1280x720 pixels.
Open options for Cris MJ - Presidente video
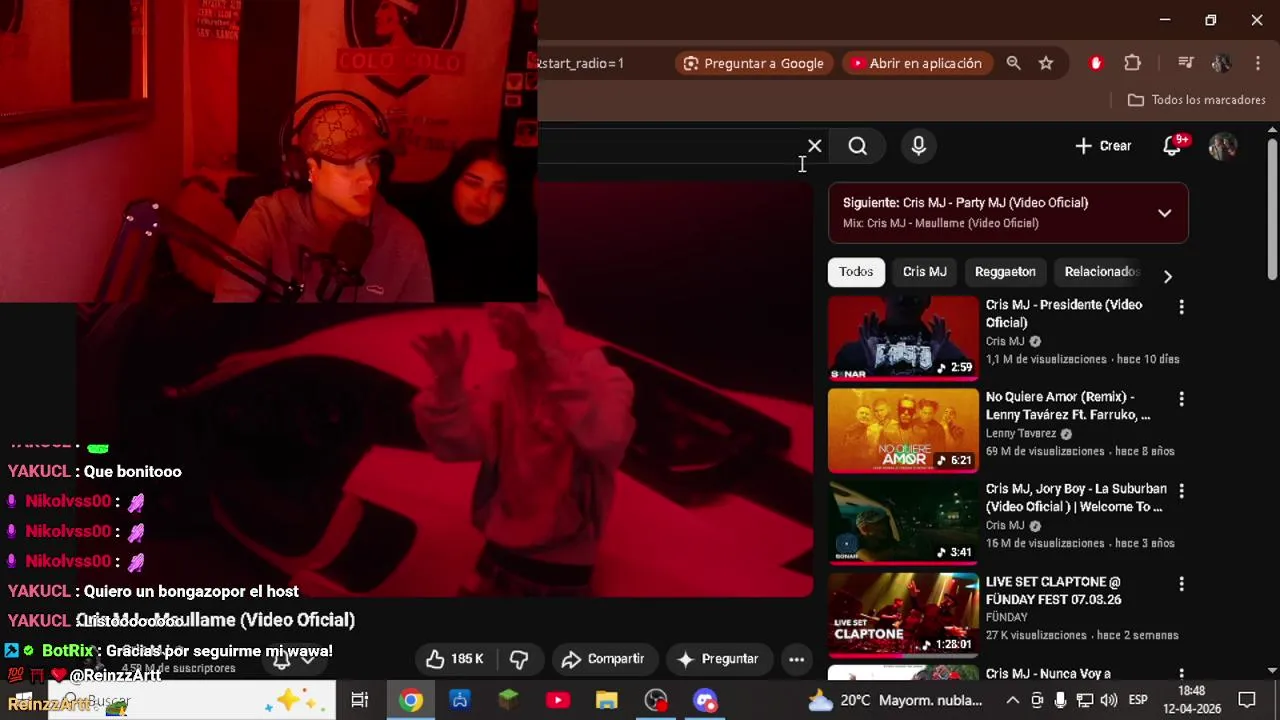[1181, 307]
